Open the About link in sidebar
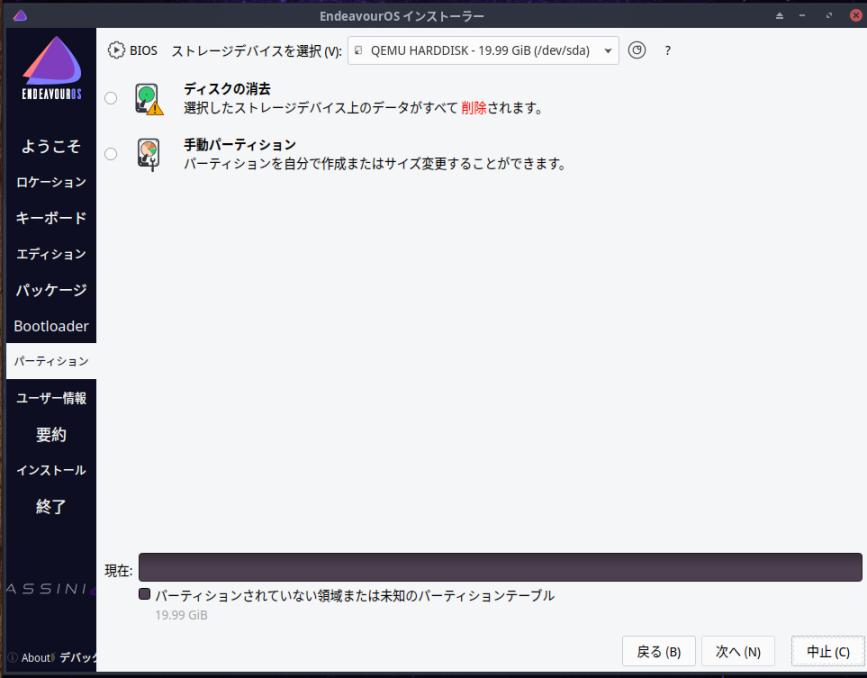 tap(36, 658)
